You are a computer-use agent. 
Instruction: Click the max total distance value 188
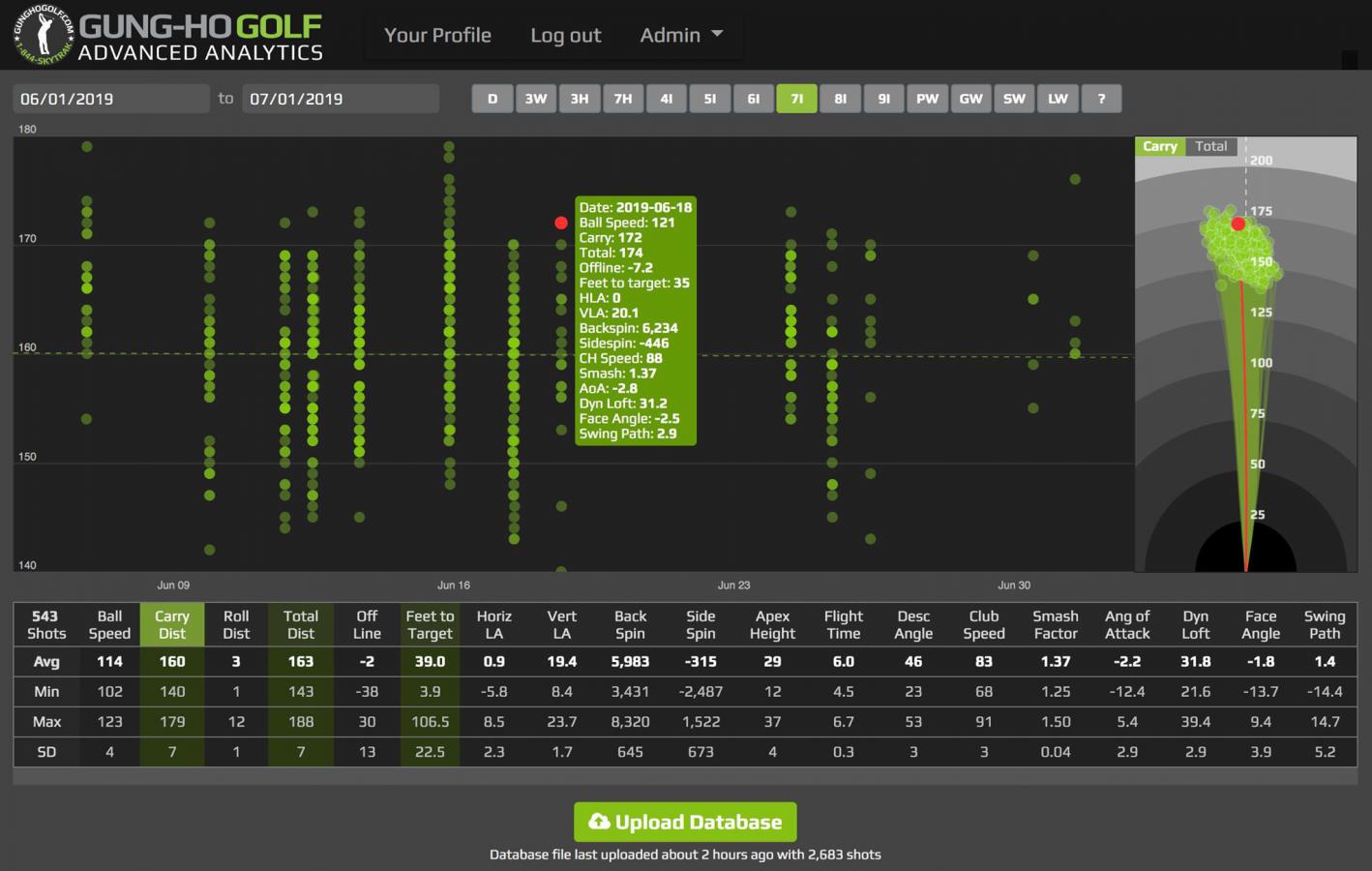point(301,722)
